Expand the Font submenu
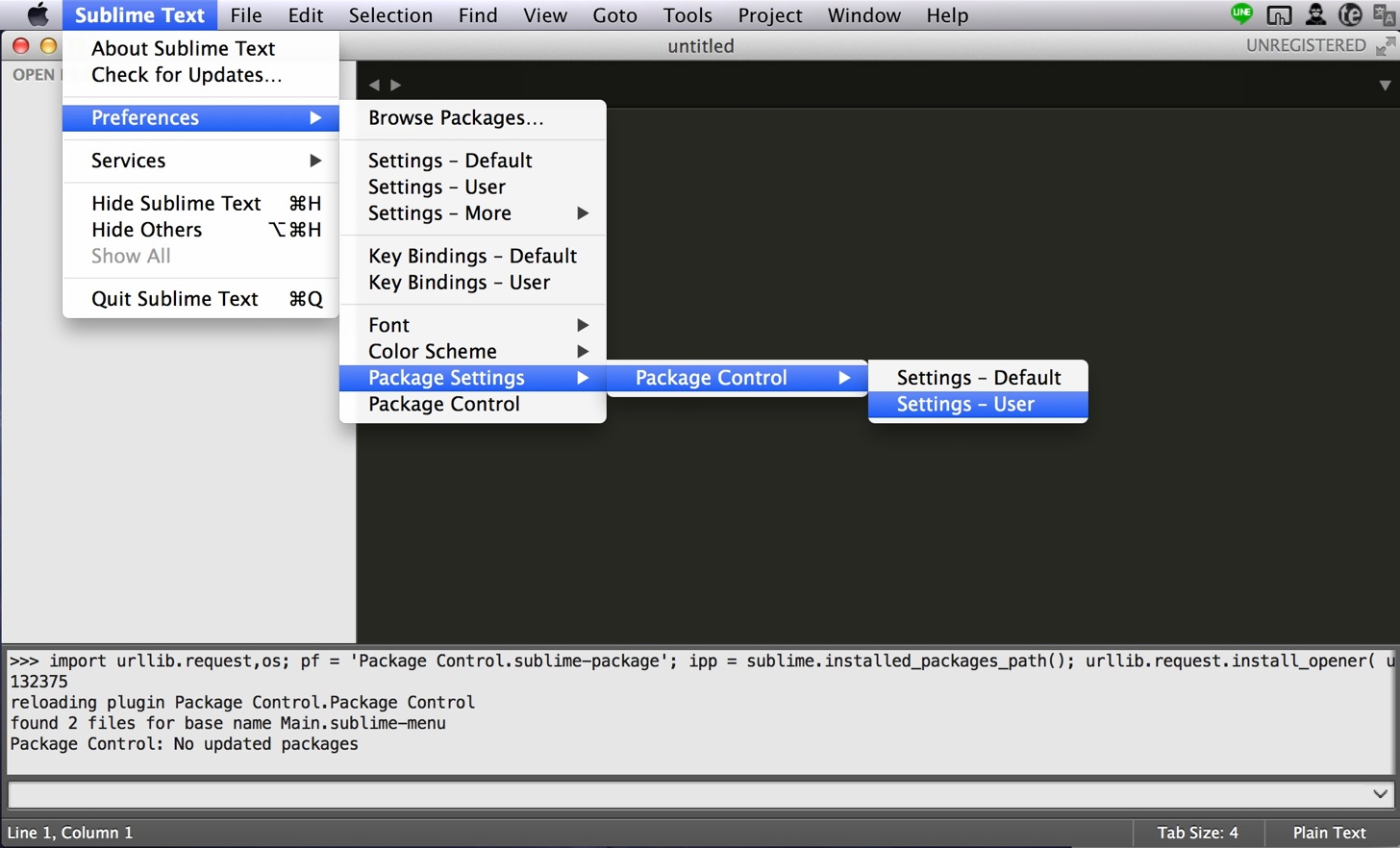The image size is (1400, 848). 473,325
